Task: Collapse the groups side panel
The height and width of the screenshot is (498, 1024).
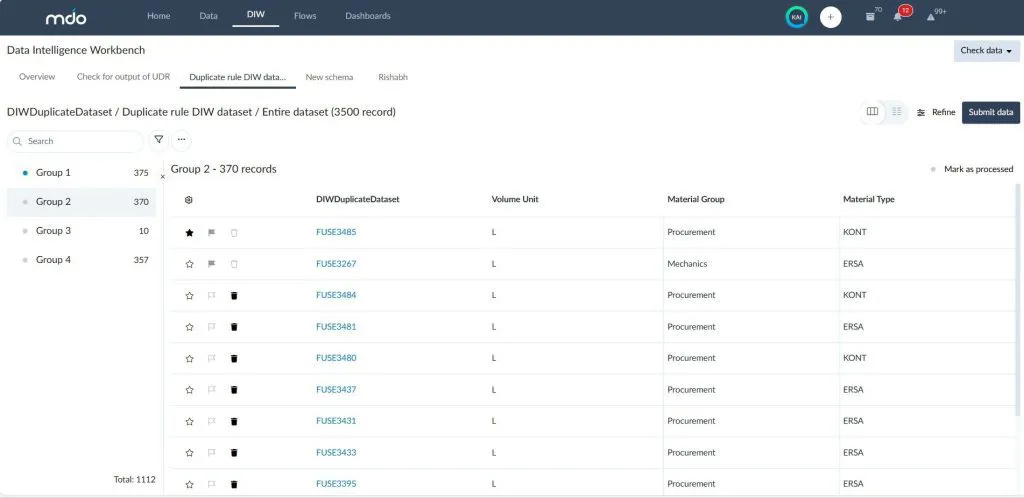Action: point(163,176)
